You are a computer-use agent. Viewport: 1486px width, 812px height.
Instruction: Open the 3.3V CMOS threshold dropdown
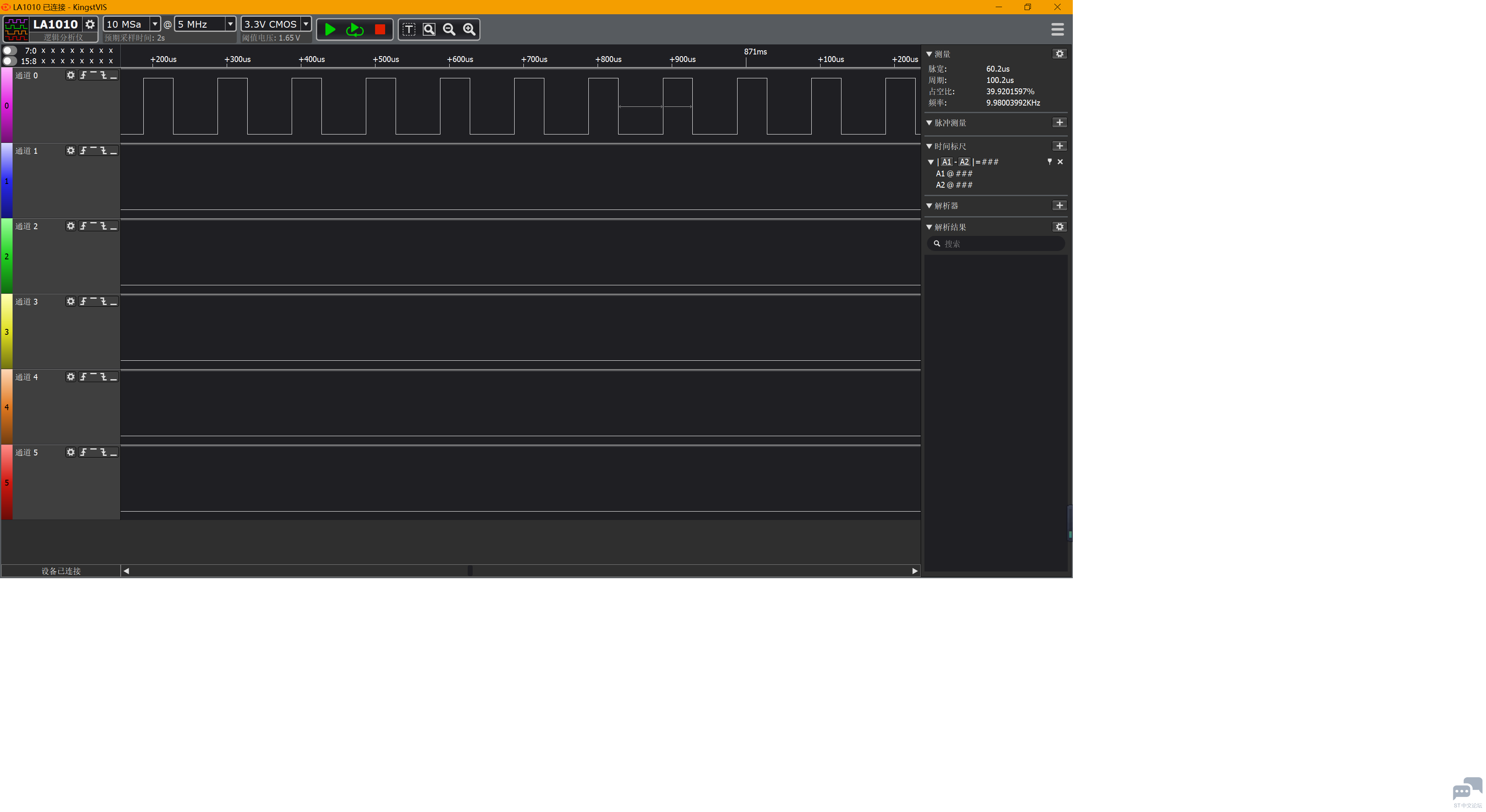(306, 24)
